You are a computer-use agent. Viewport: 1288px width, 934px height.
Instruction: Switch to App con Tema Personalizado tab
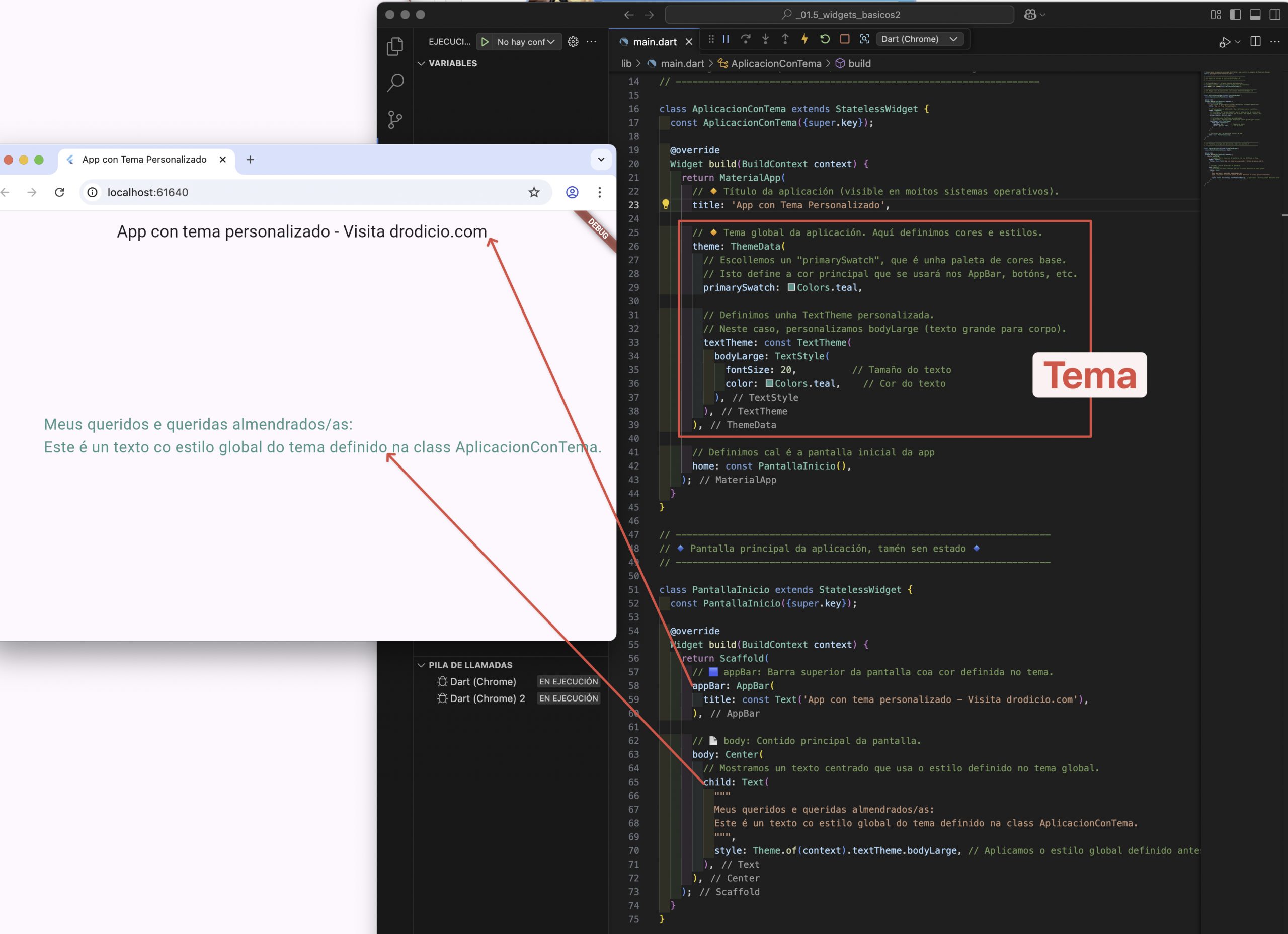pyautogui.click(x=144, y=160)
